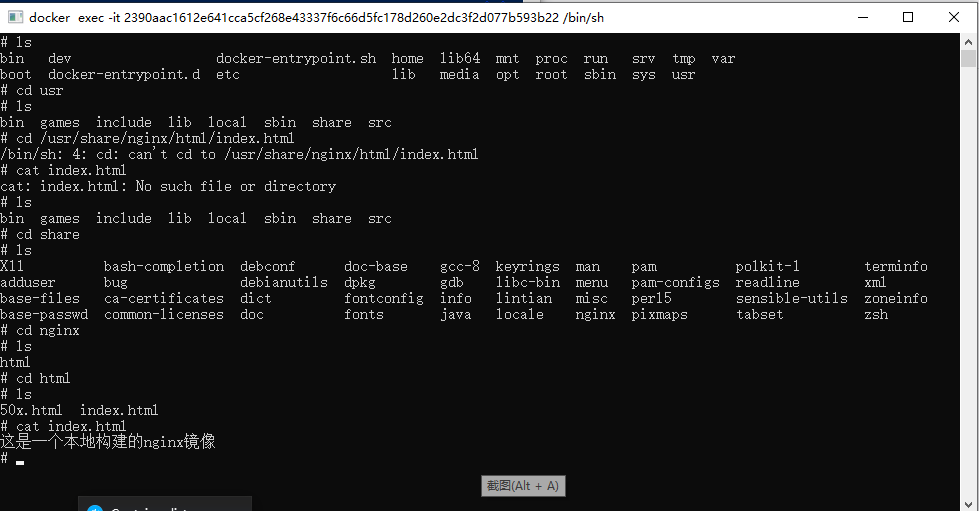979x511 pixels.
Task: Click the 'lintian' directory entry
Action: pos(524,299)
